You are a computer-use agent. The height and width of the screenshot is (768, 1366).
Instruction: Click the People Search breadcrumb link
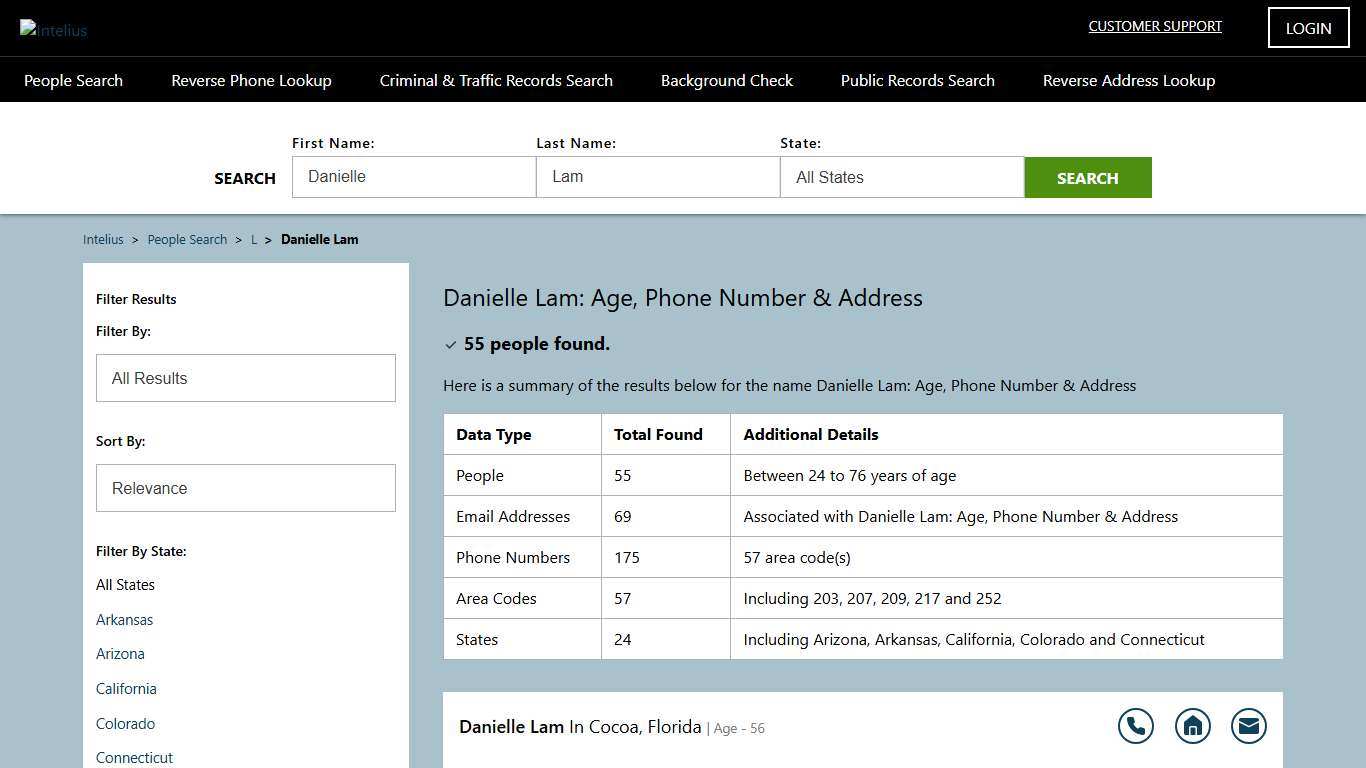[x=187, y=239]
